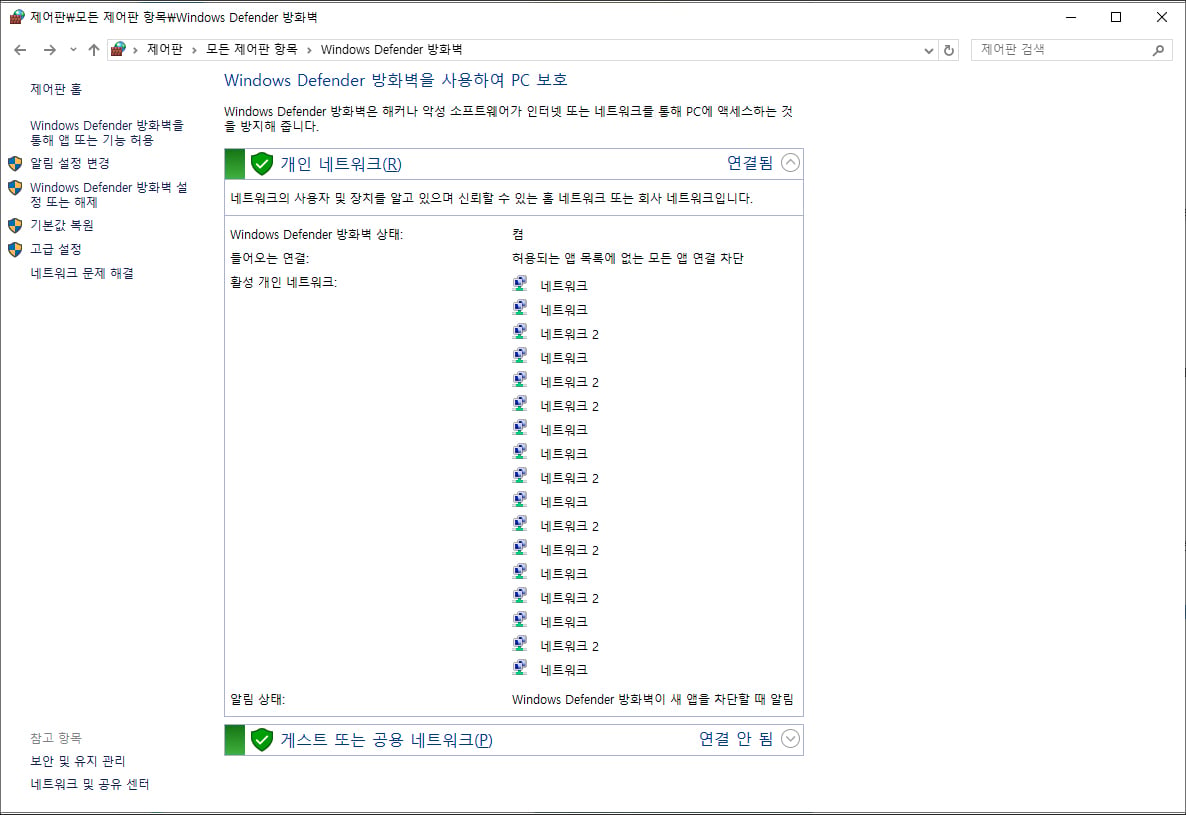Click shield icon beside 기본값 복원
Screen dimensions: 1186x815
[15, 225]
